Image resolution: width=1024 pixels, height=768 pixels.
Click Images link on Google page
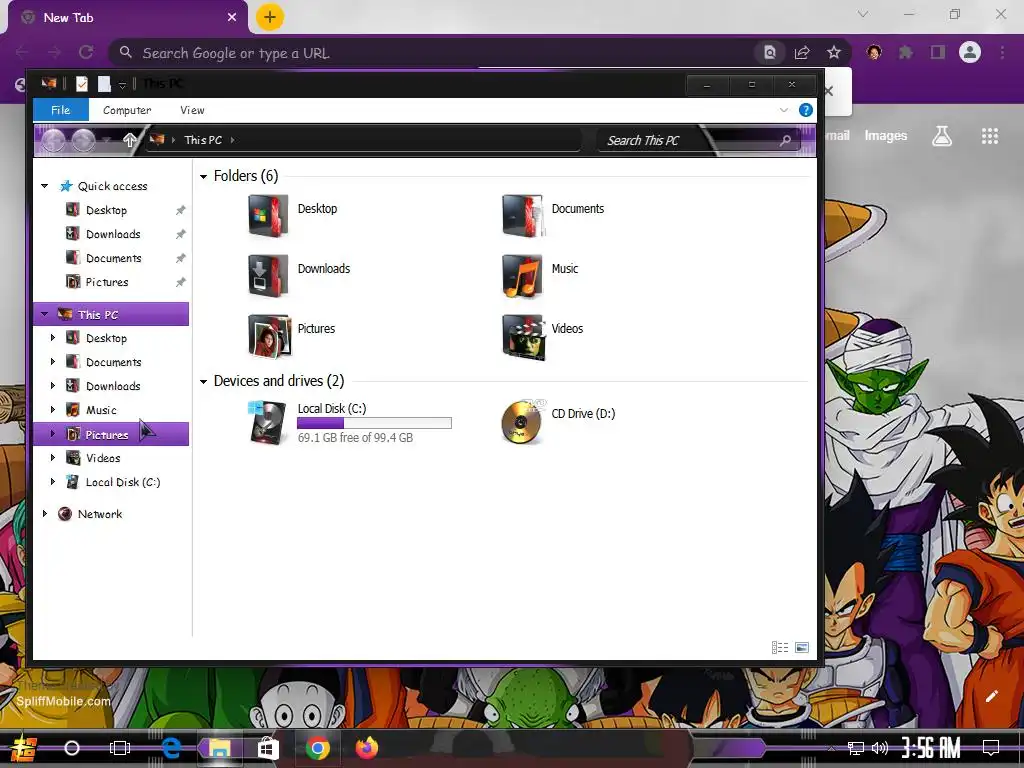click(886, 135)
